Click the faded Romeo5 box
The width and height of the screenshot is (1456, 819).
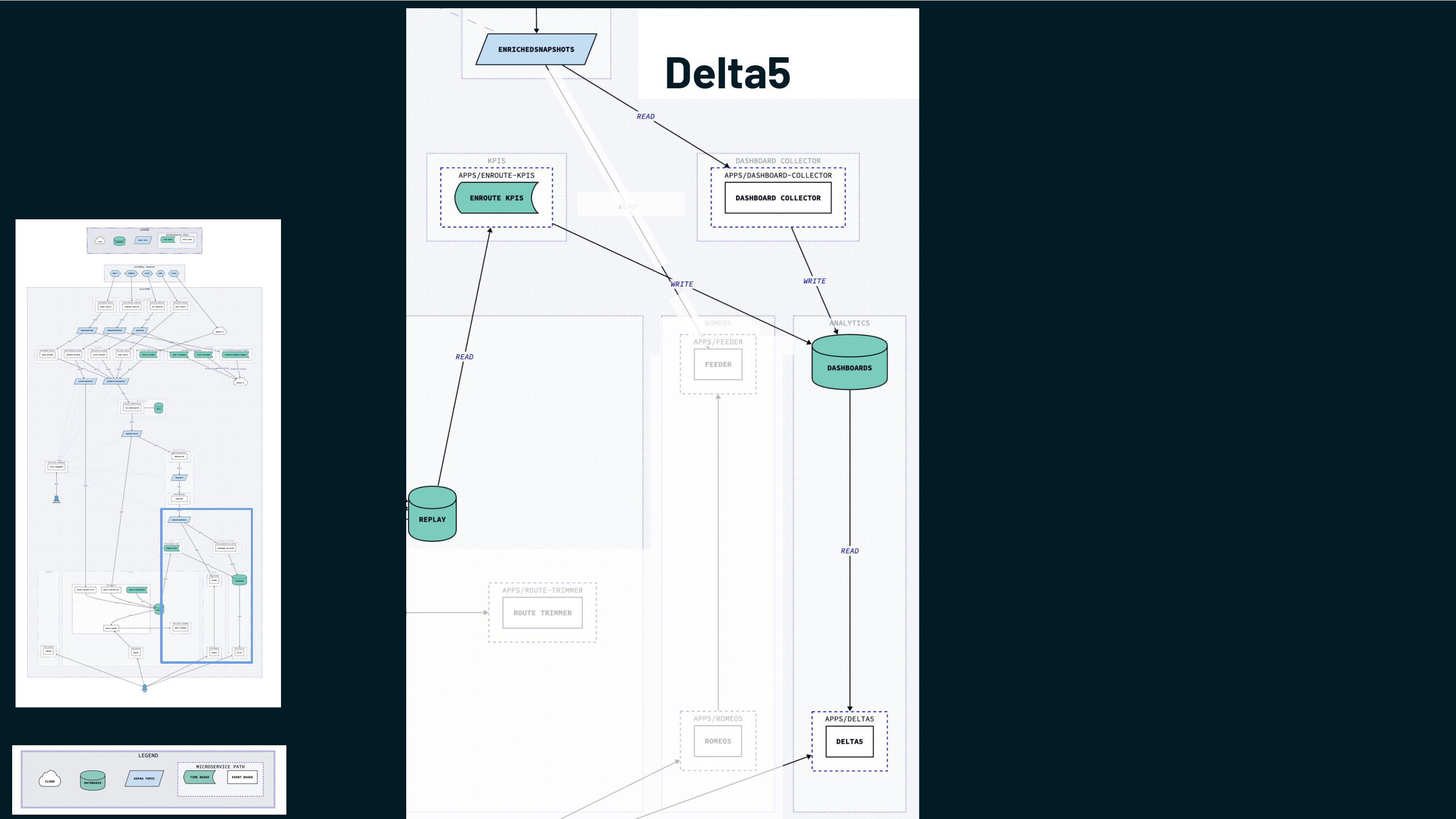(x=718, y=741)
